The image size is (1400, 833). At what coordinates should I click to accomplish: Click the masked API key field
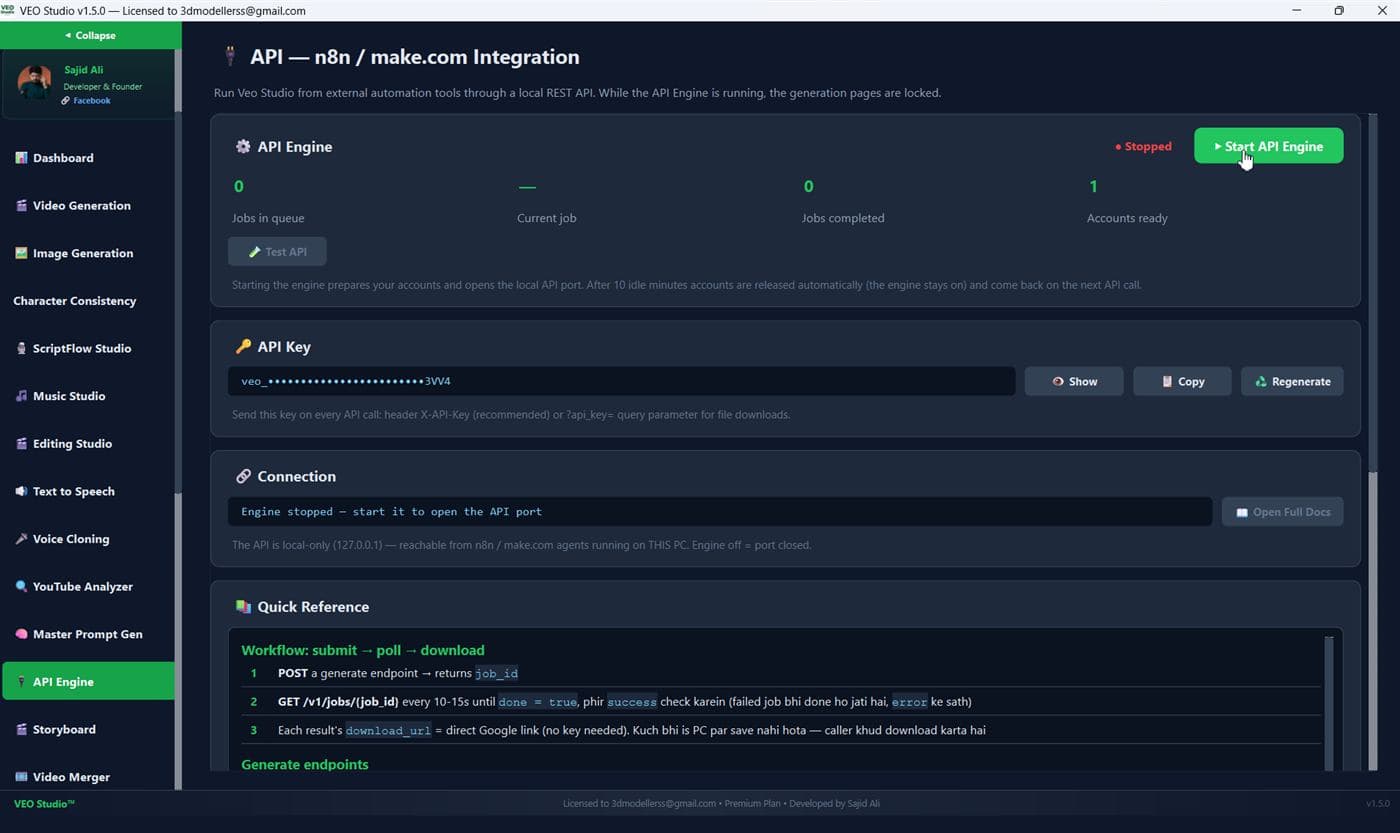622,381
